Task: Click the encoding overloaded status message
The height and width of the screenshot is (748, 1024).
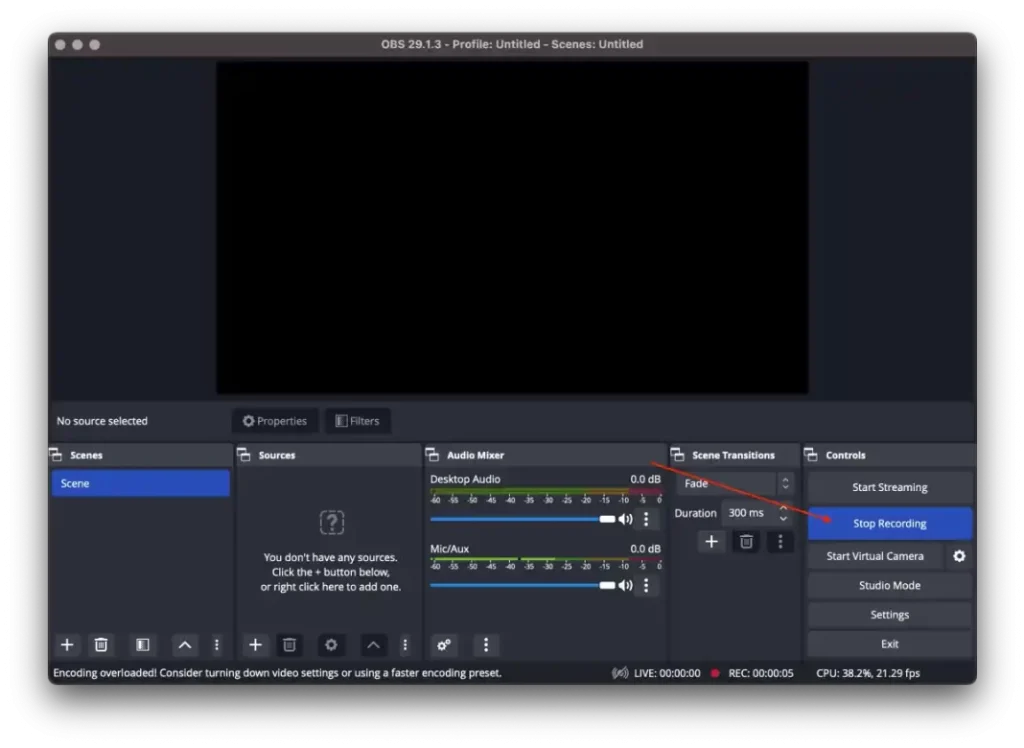Action: click(278, 674)
